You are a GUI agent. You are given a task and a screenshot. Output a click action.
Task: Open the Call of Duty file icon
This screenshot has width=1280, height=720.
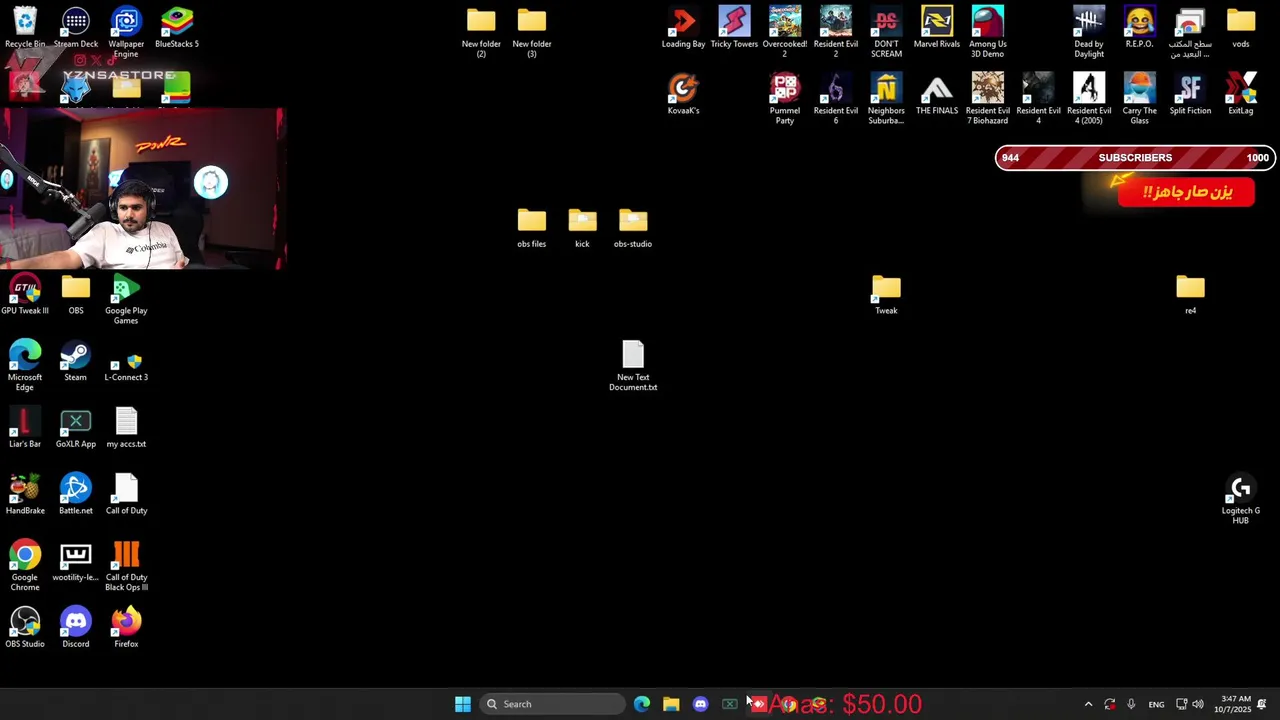[x=126, y=494]
